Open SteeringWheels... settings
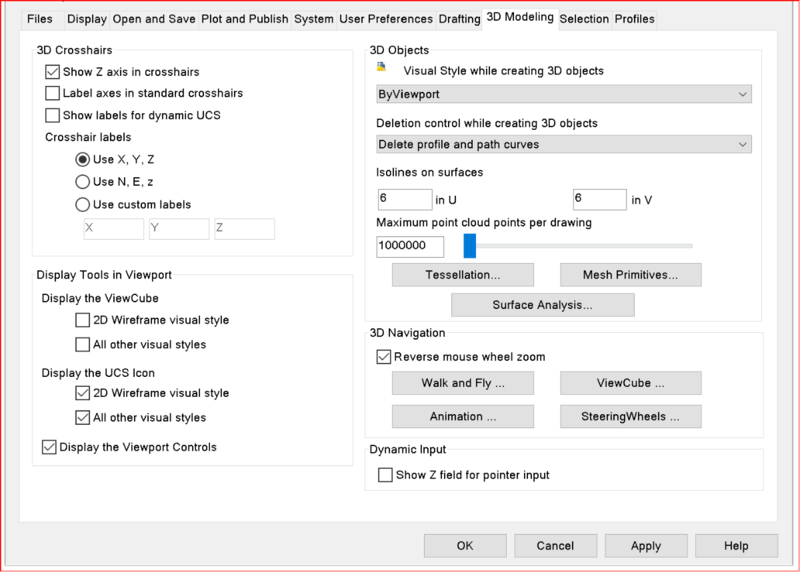Viewport: 800px width, 572px height. click(x=630, y=416)
